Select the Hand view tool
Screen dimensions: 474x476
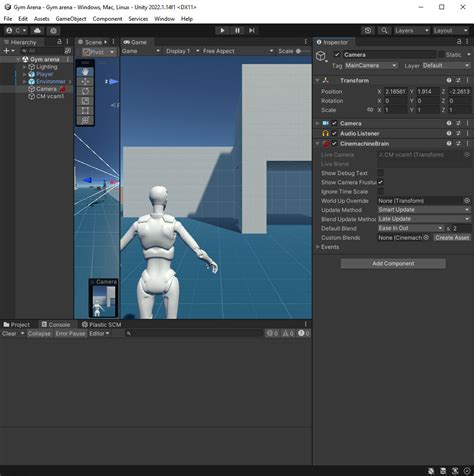(85, 72)
